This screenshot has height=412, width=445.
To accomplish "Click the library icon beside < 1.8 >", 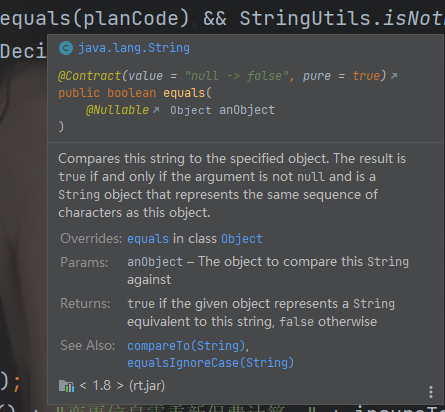I will [66, 386].
